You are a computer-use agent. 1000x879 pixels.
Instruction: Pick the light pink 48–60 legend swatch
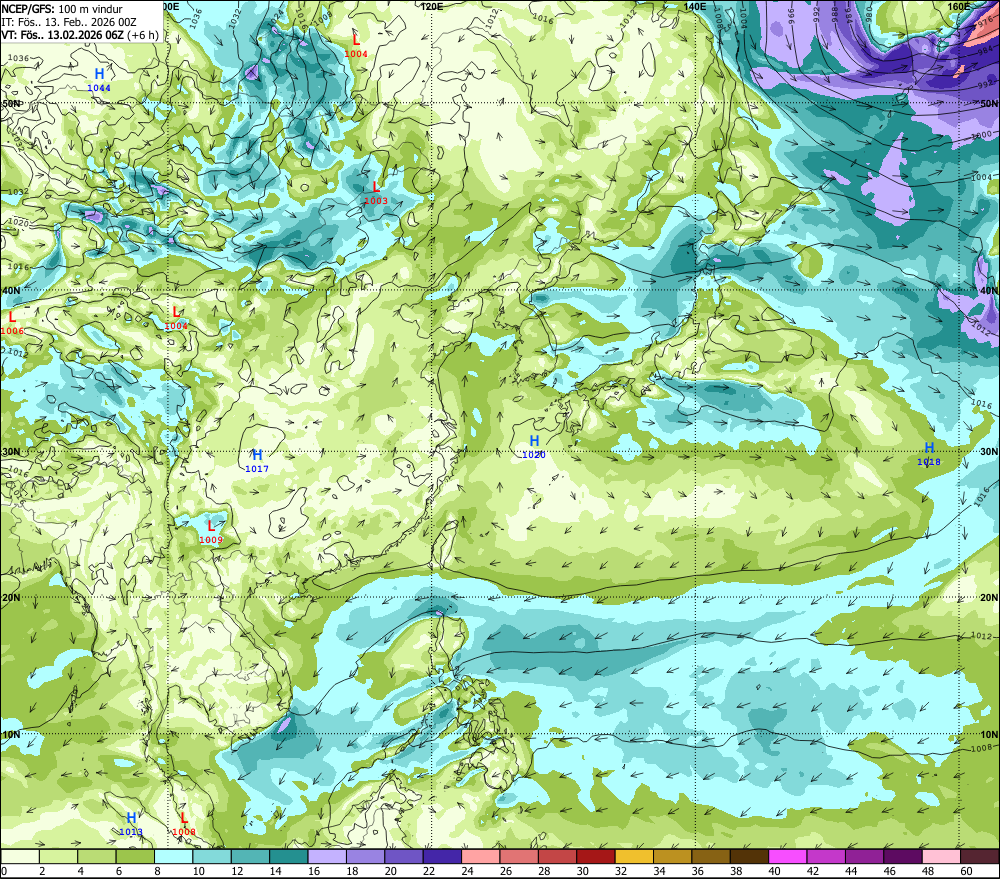[941, 856]
